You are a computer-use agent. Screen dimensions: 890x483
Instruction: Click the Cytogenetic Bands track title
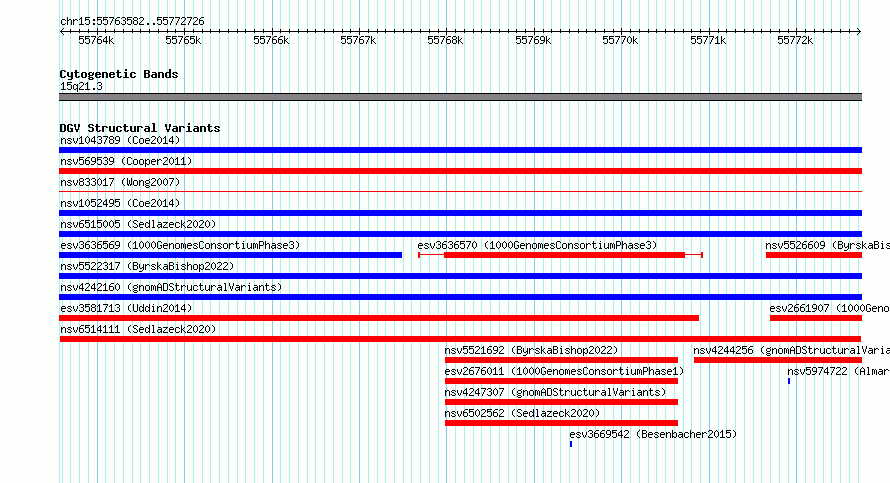[119, 74]
